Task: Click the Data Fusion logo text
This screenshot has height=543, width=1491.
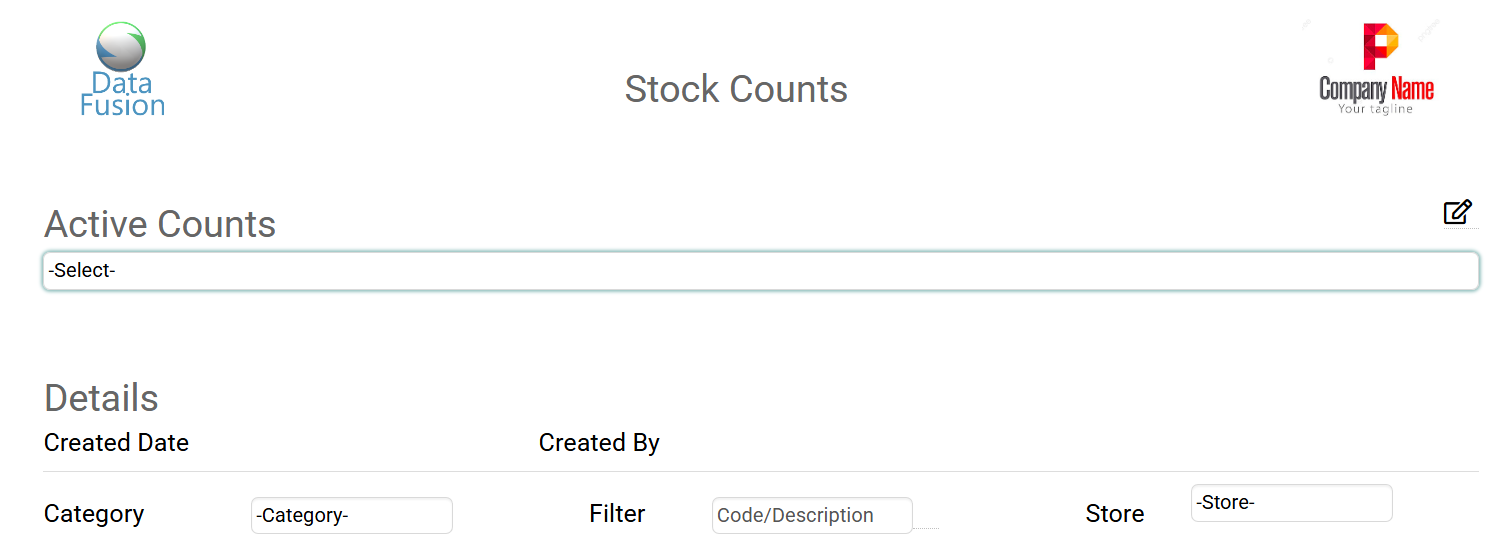Action: pyautogui.click(x=122, y=94)
